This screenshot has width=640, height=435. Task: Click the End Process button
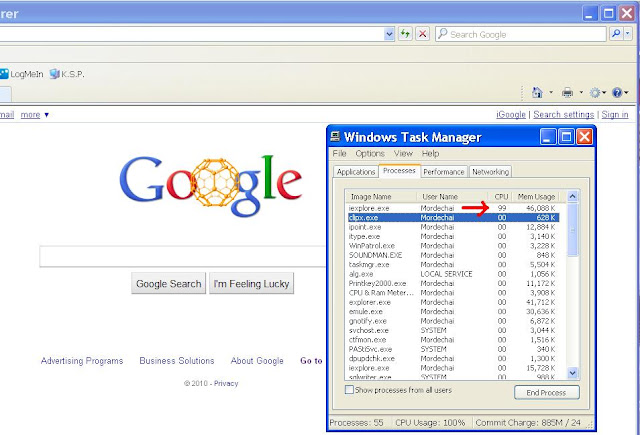(x=547, y=393)
